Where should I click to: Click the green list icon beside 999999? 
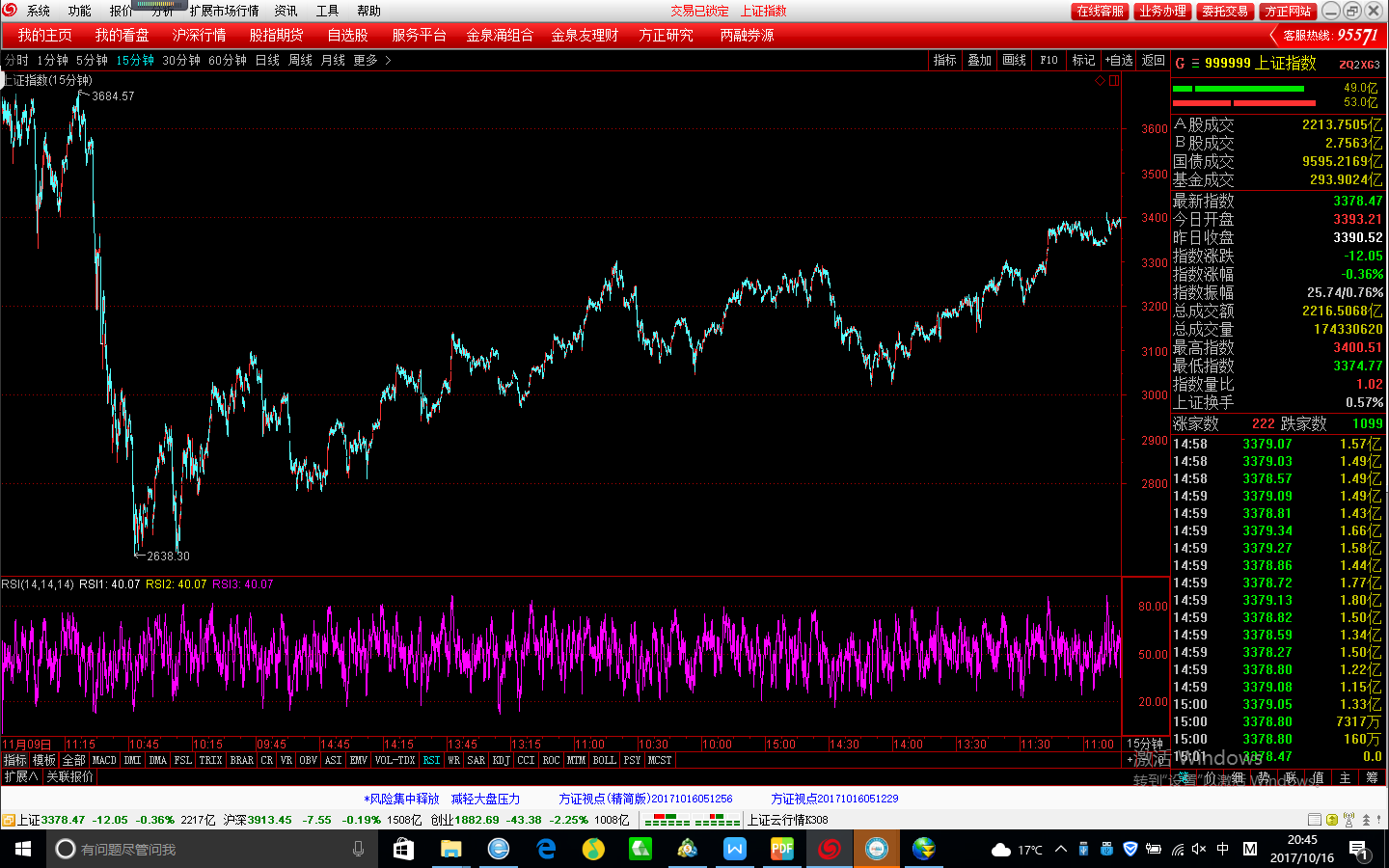[1195, 64]
